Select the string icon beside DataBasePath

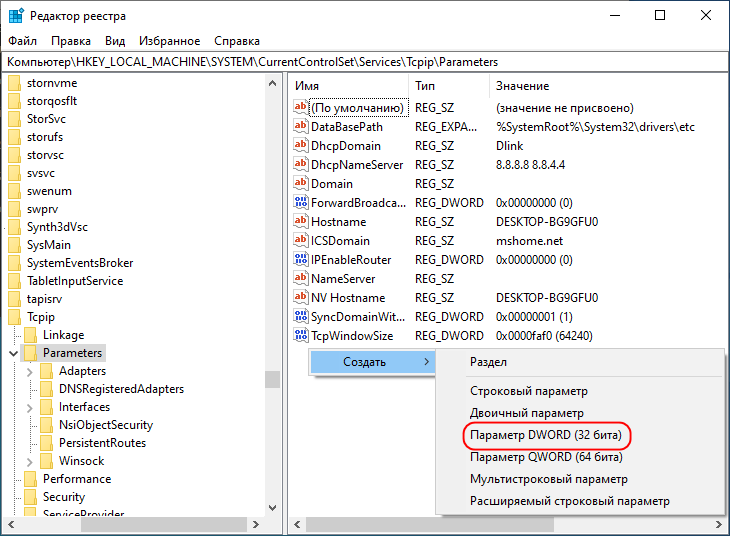(x=300, y=126)
